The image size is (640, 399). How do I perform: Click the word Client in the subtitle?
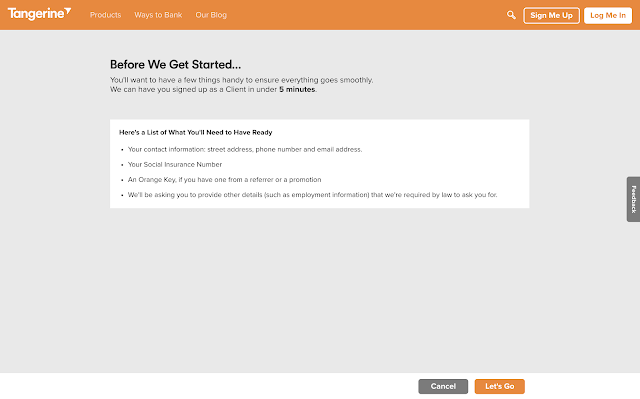[236, 89]
